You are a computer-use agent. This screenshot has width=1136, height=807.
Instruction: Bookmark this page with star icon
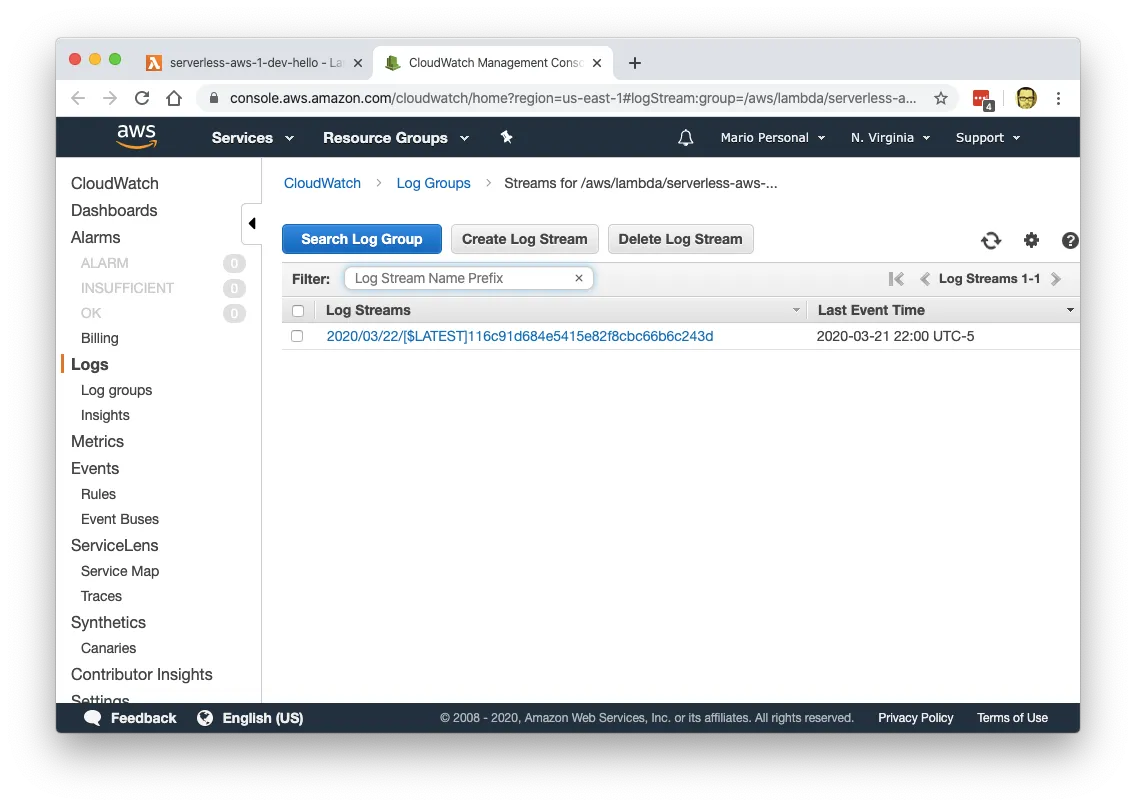click(x=940, y=99)
